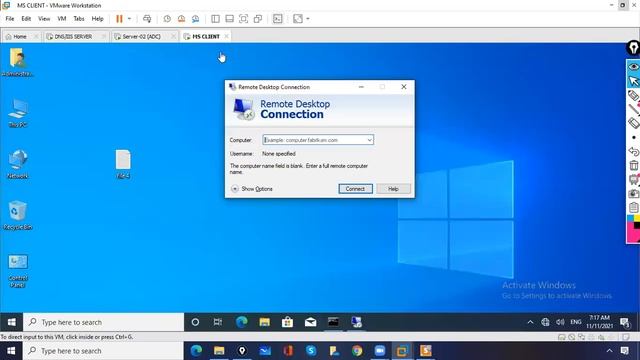Click the stretch guest display icon
640x360 pixels.
tap(298, 19)
